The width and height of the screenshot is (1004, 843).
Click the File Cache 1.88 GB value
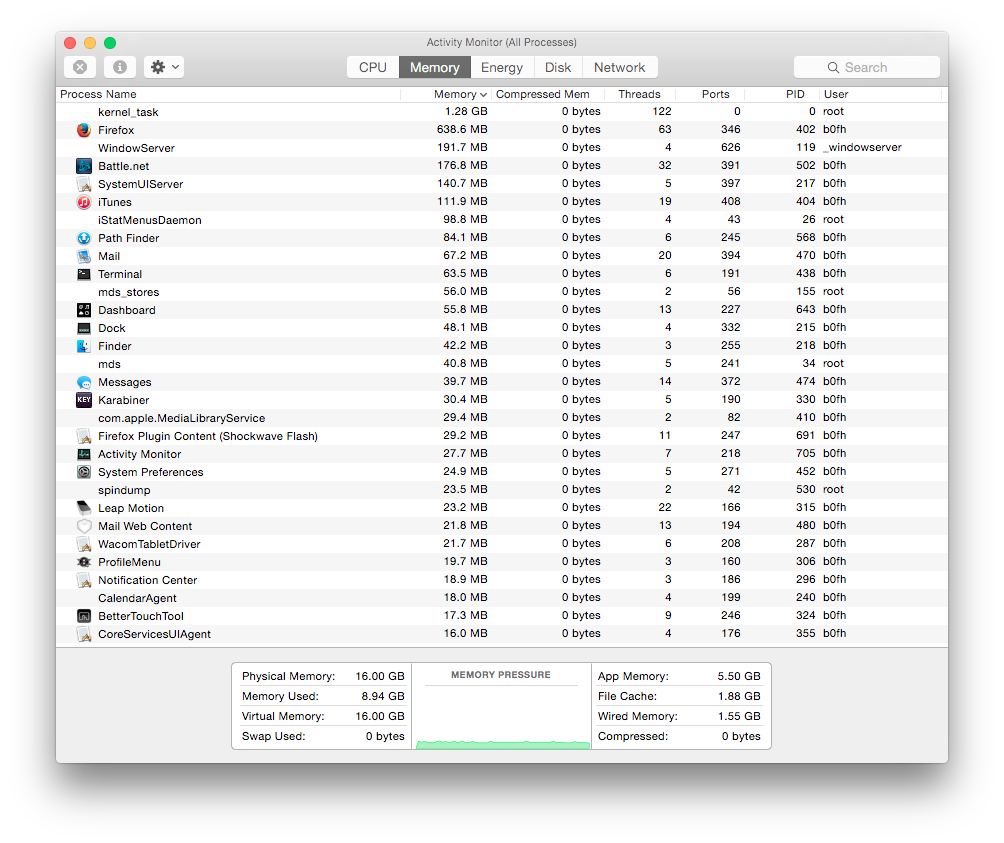(x=739, y=696)
